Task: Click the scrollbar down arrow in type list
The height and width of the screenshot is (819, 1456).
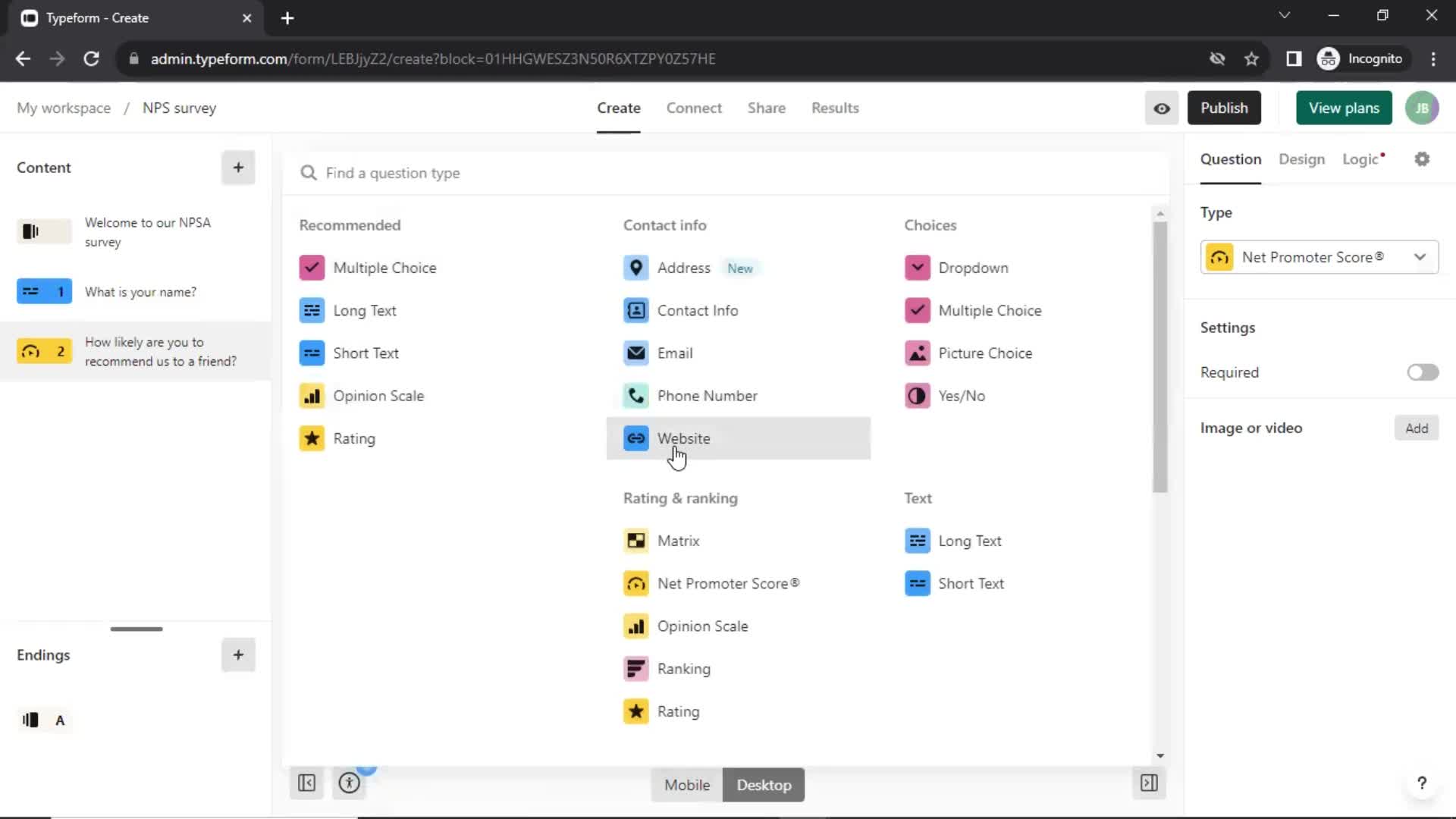Action: click(x=1159, y=756)
